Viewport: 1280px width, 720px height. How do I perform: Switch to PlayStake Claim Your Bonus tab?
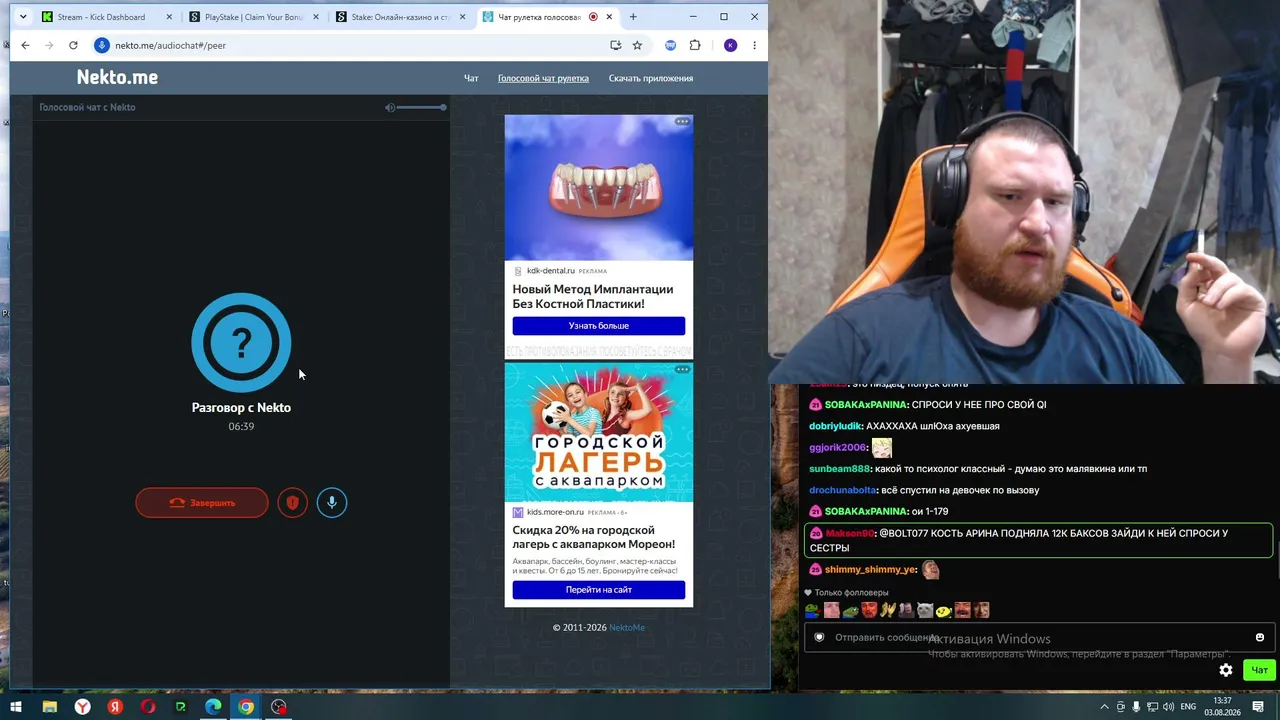[x=253, y=17]
